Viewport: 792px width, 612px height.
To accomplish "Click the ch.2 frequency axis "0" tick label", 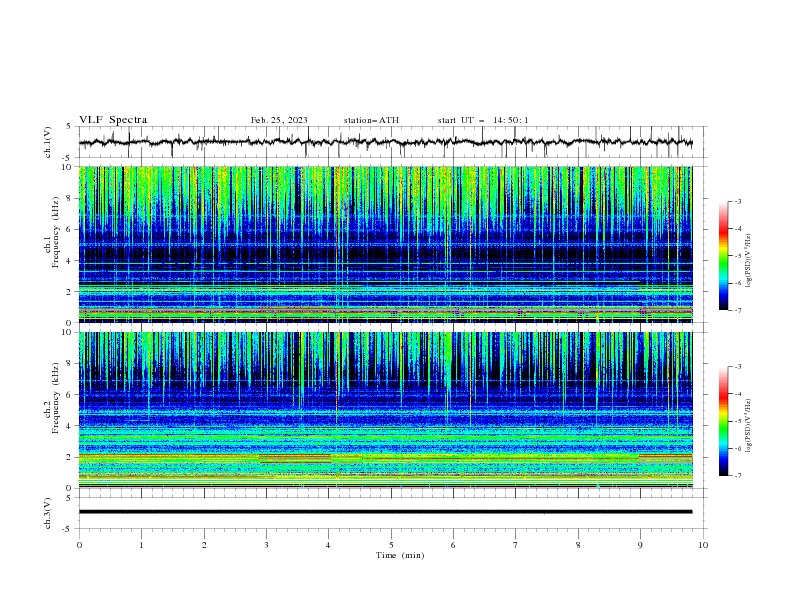I will point(70,488).
